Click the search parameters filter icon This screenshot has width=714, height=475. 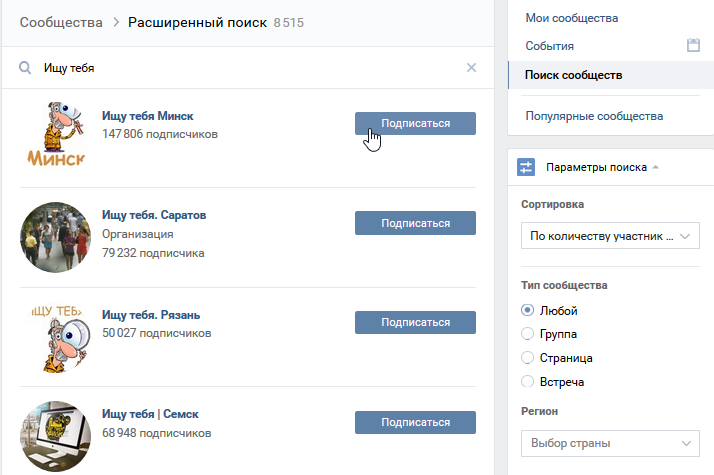pos(526,167)
